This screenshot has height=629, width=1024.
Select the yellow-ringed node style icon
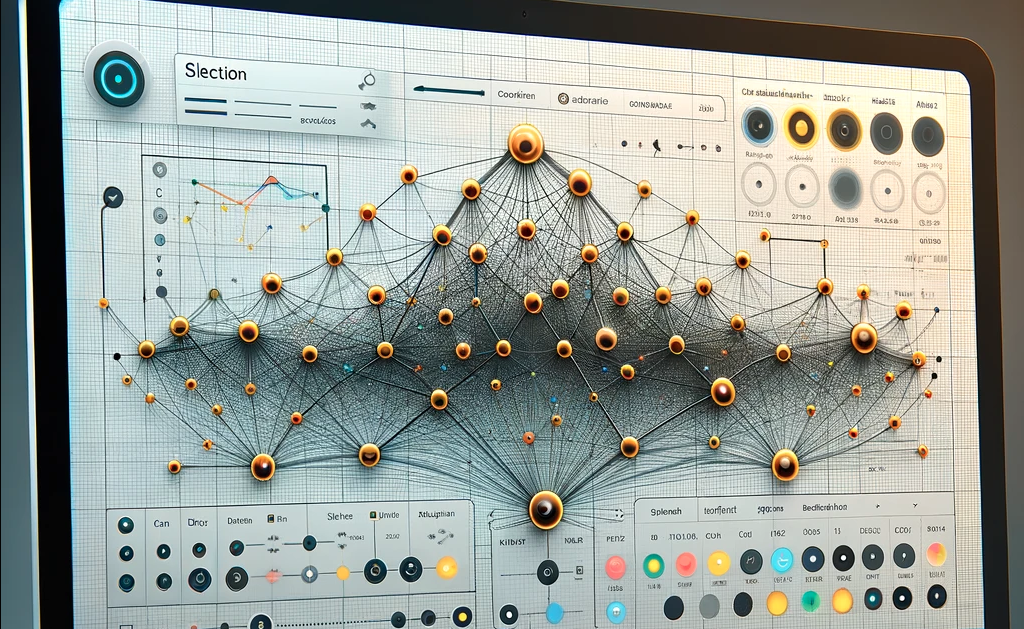click(x=801, y=129)
